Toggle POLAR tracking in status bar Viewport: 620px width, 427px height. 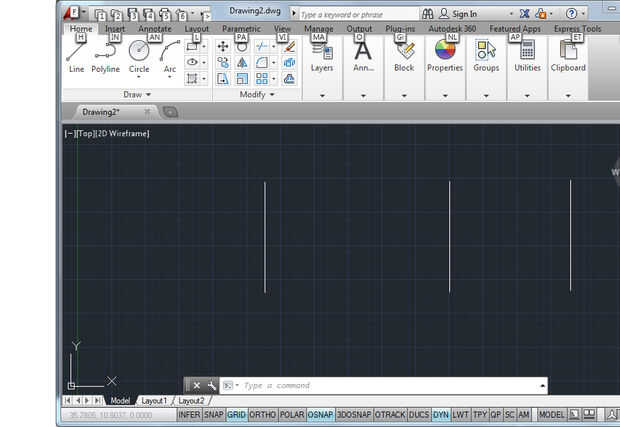pyautogui.click(x=292, y=415)
